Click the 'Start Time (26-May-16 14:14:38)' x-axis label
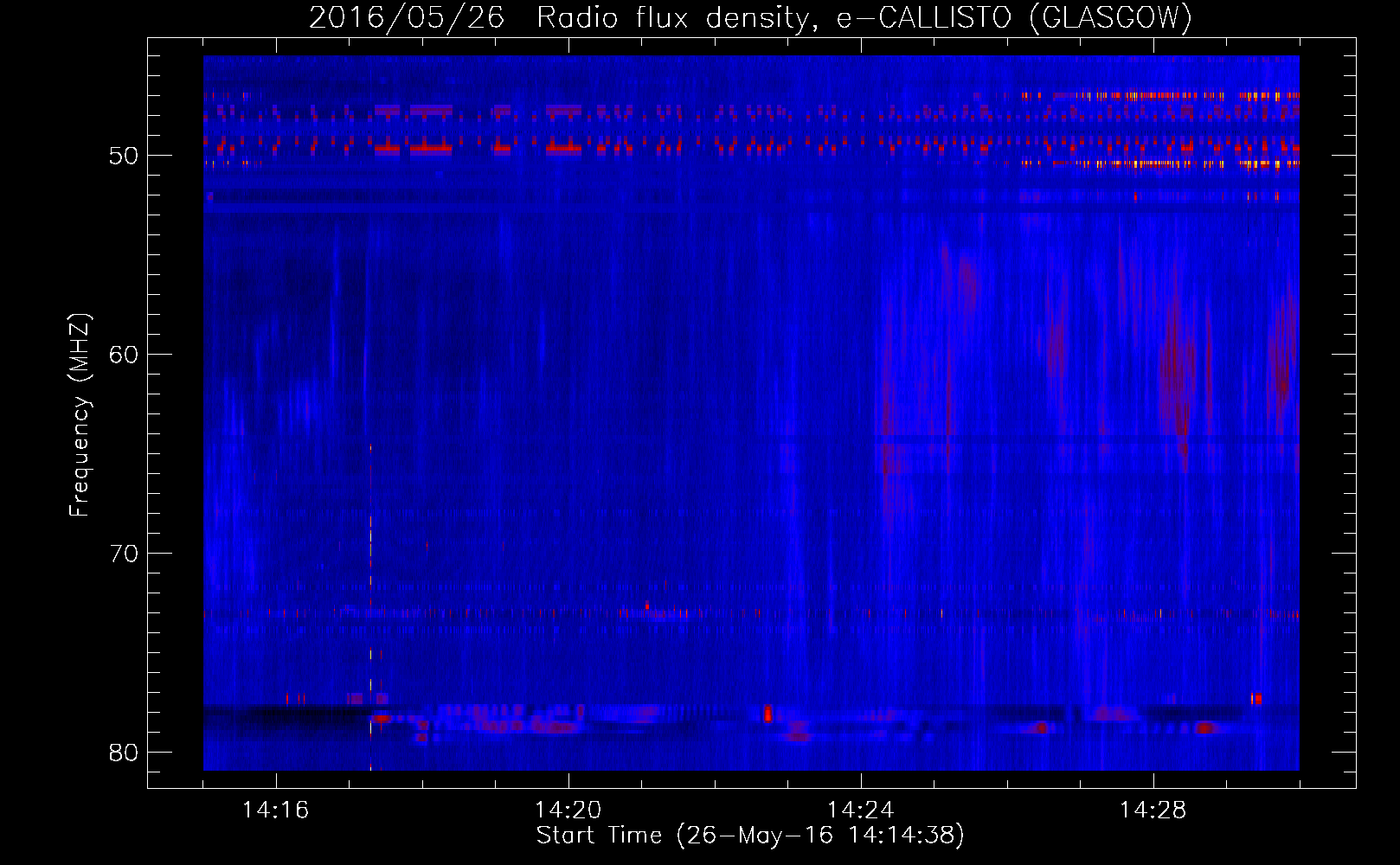This screenshot has height=865, width=1400. coord(750,836)
